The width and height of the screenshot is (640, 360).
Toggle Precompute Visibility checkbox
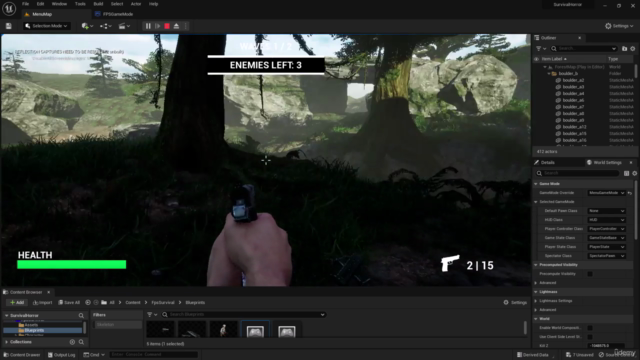pos(590,274)
